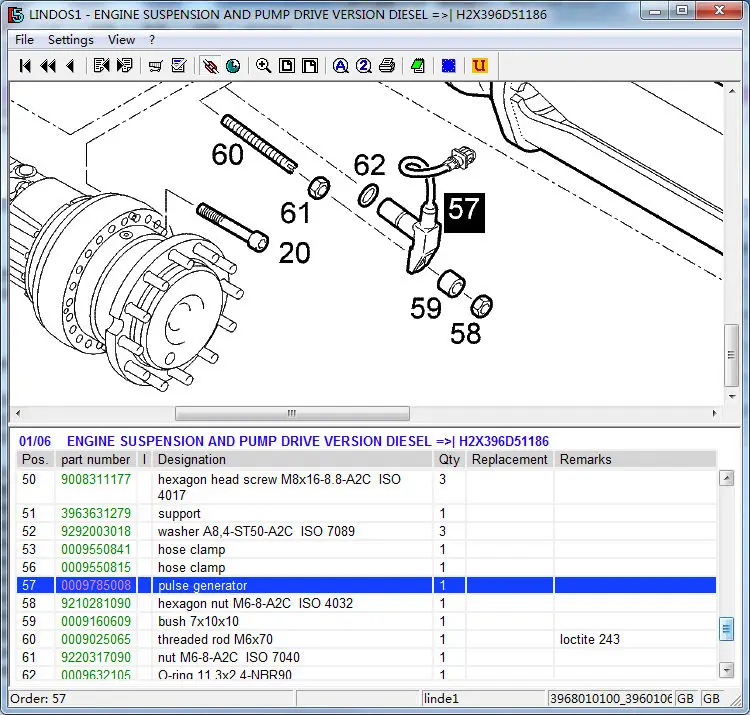Viewport: 750px width, 715px height.
Task: Select part number 0009550815
Action: [96, 567]
